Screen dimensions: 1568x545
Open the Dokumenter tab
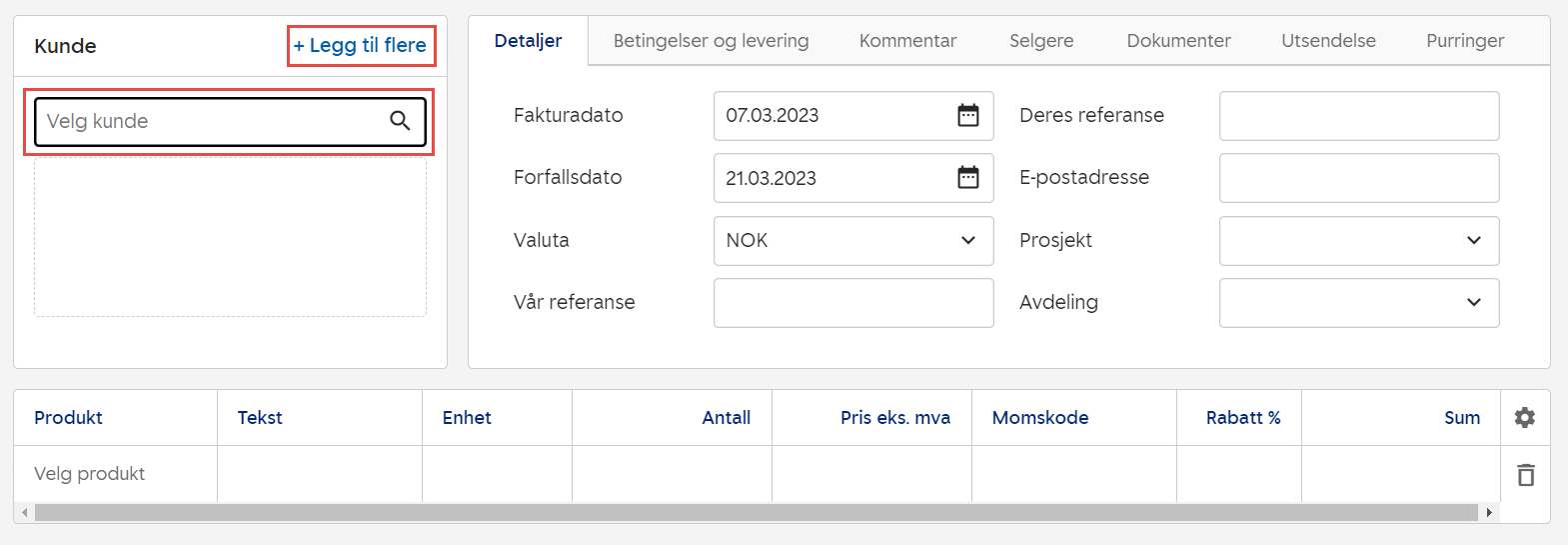click(x=1178, y=41)
